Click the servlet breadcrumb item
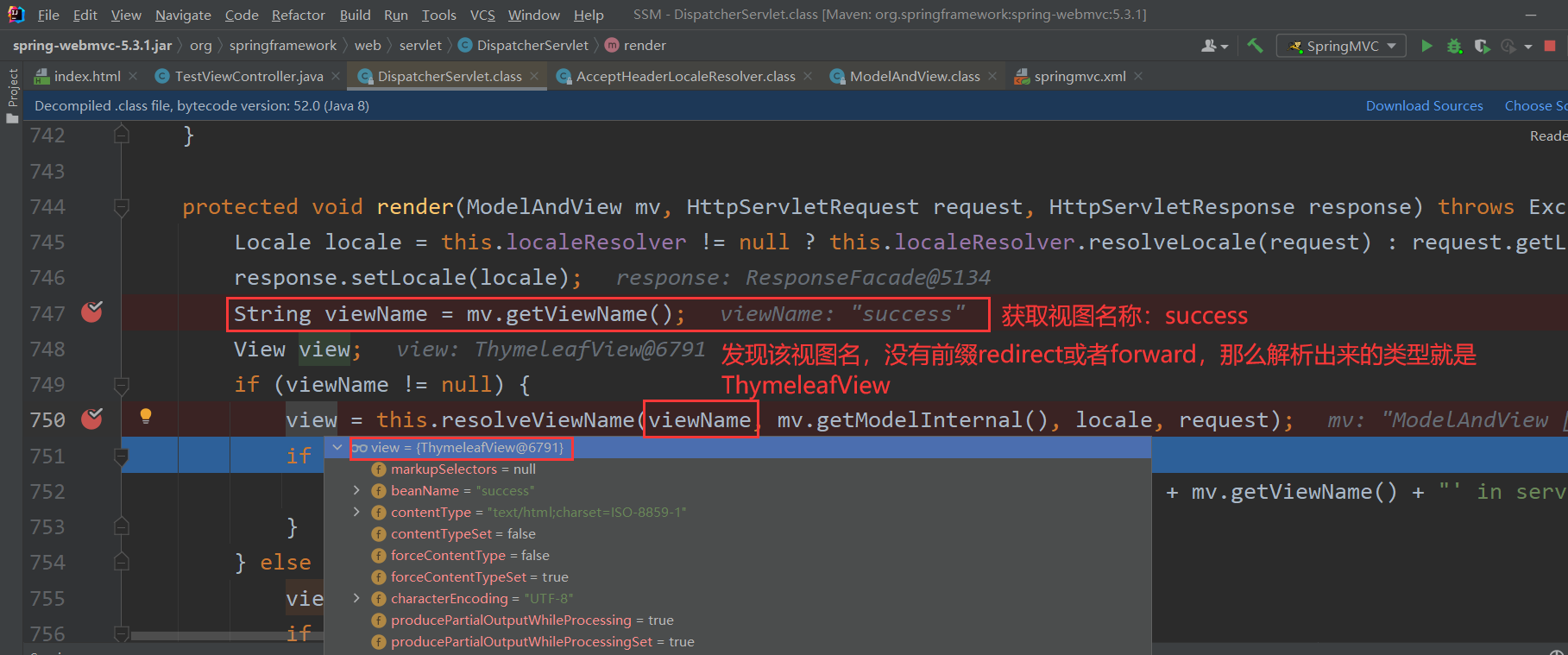 click(x=420, y=45)
